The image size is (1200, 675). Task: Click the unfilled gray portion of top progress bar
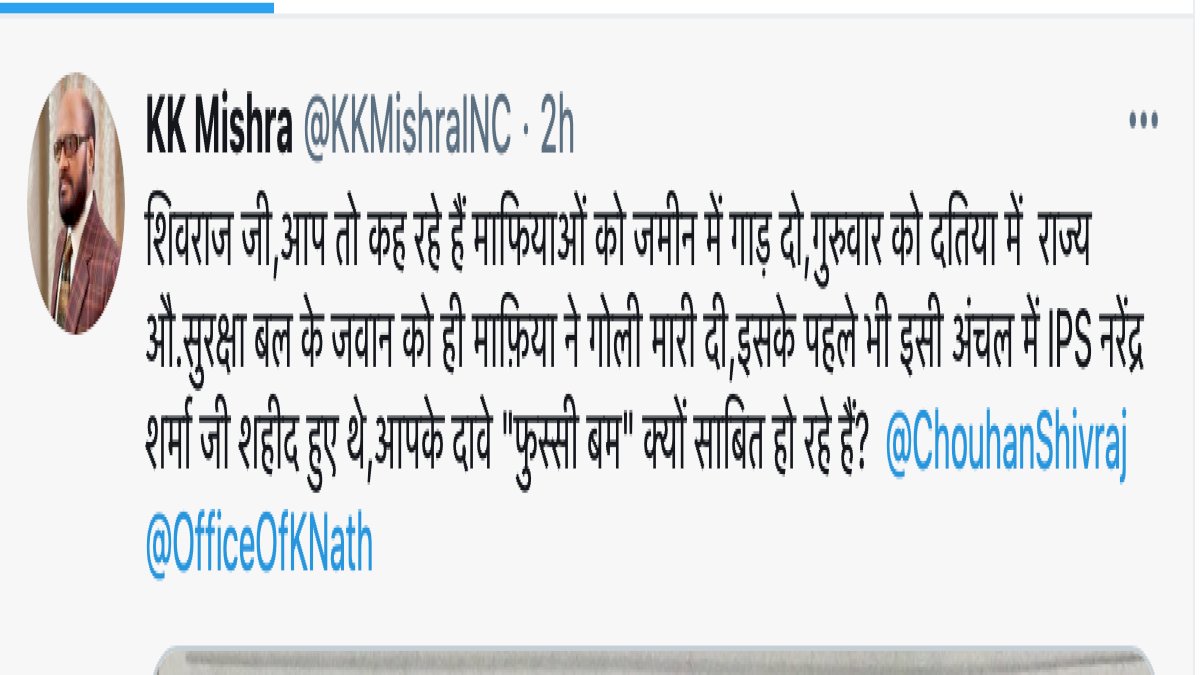(737, 6)
